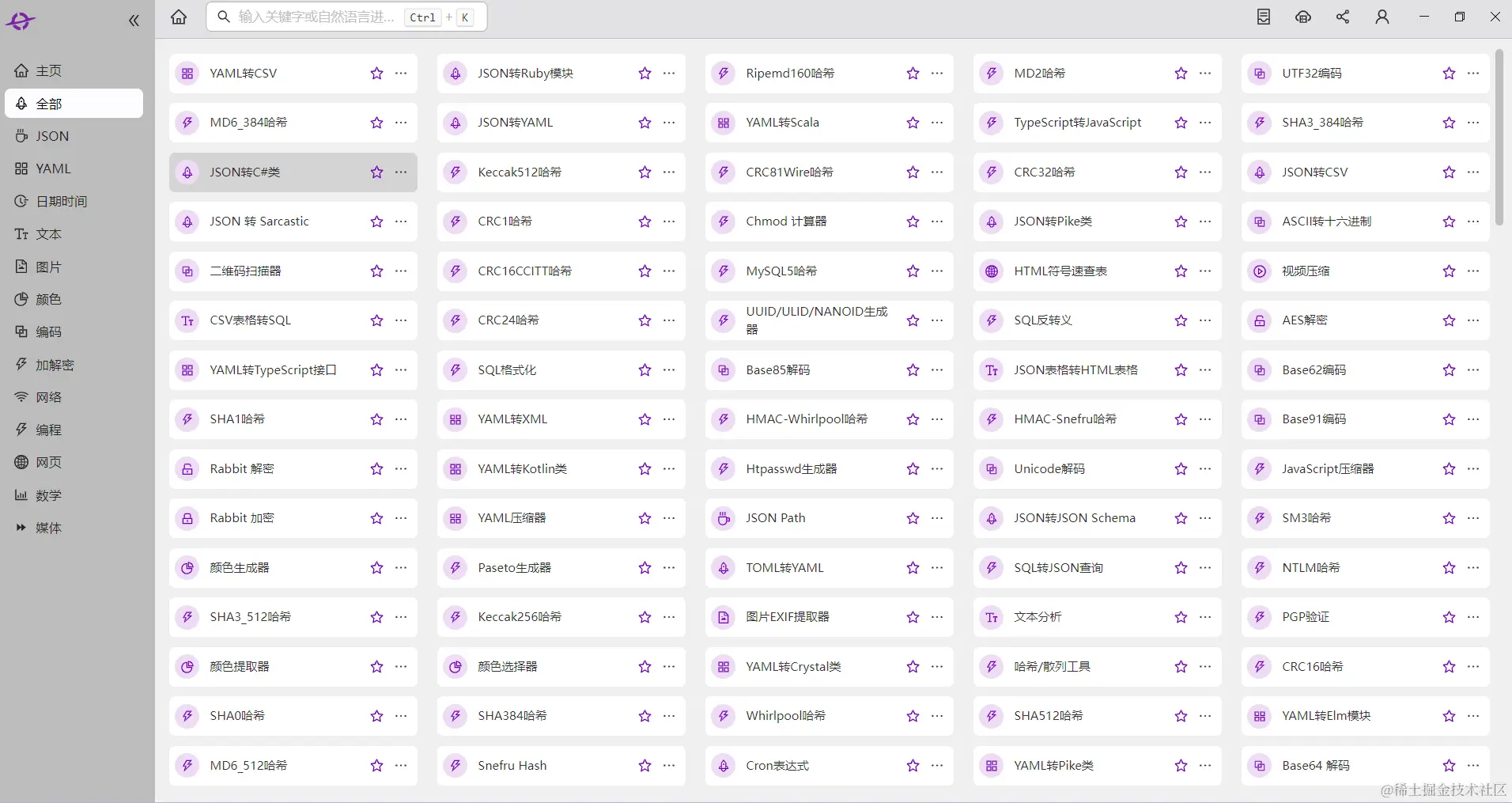This screenshot has width=1512, height=803.
Task: Open the 颜色选择器 color picker tool
Action: coord(507,666)
